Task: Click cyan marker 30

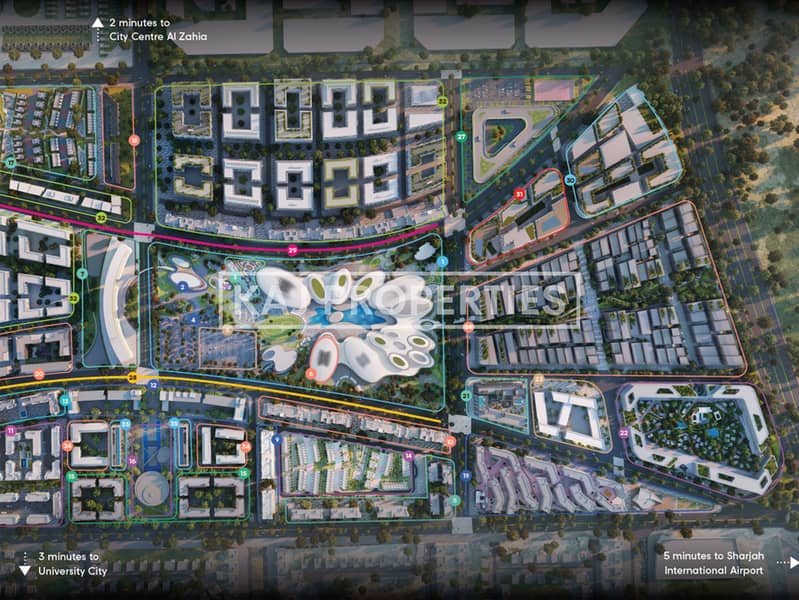Action: [570, 180]
